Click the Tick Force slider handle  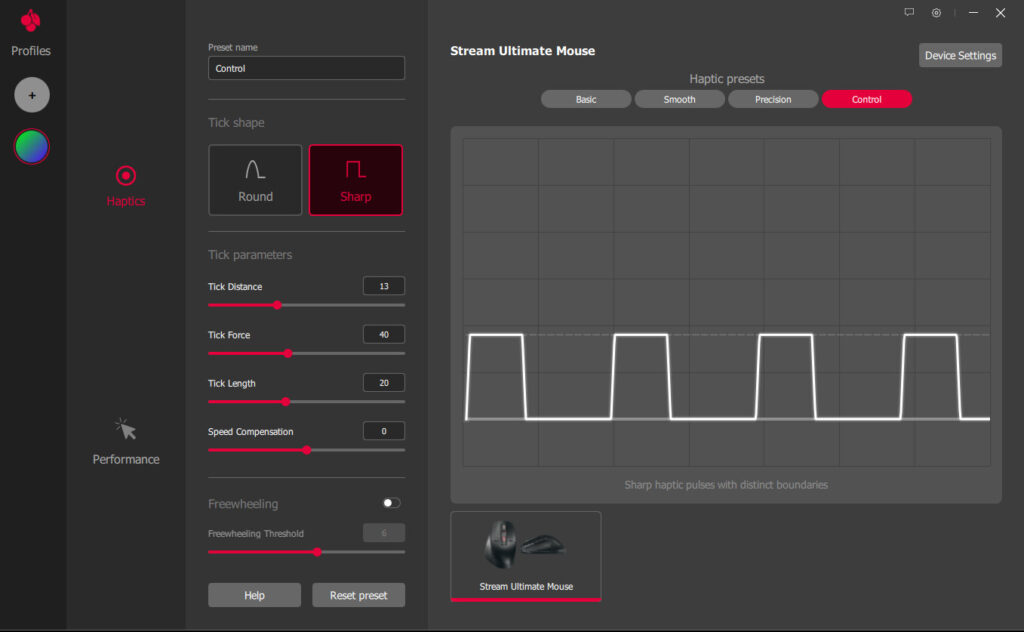tap(288, 353)
